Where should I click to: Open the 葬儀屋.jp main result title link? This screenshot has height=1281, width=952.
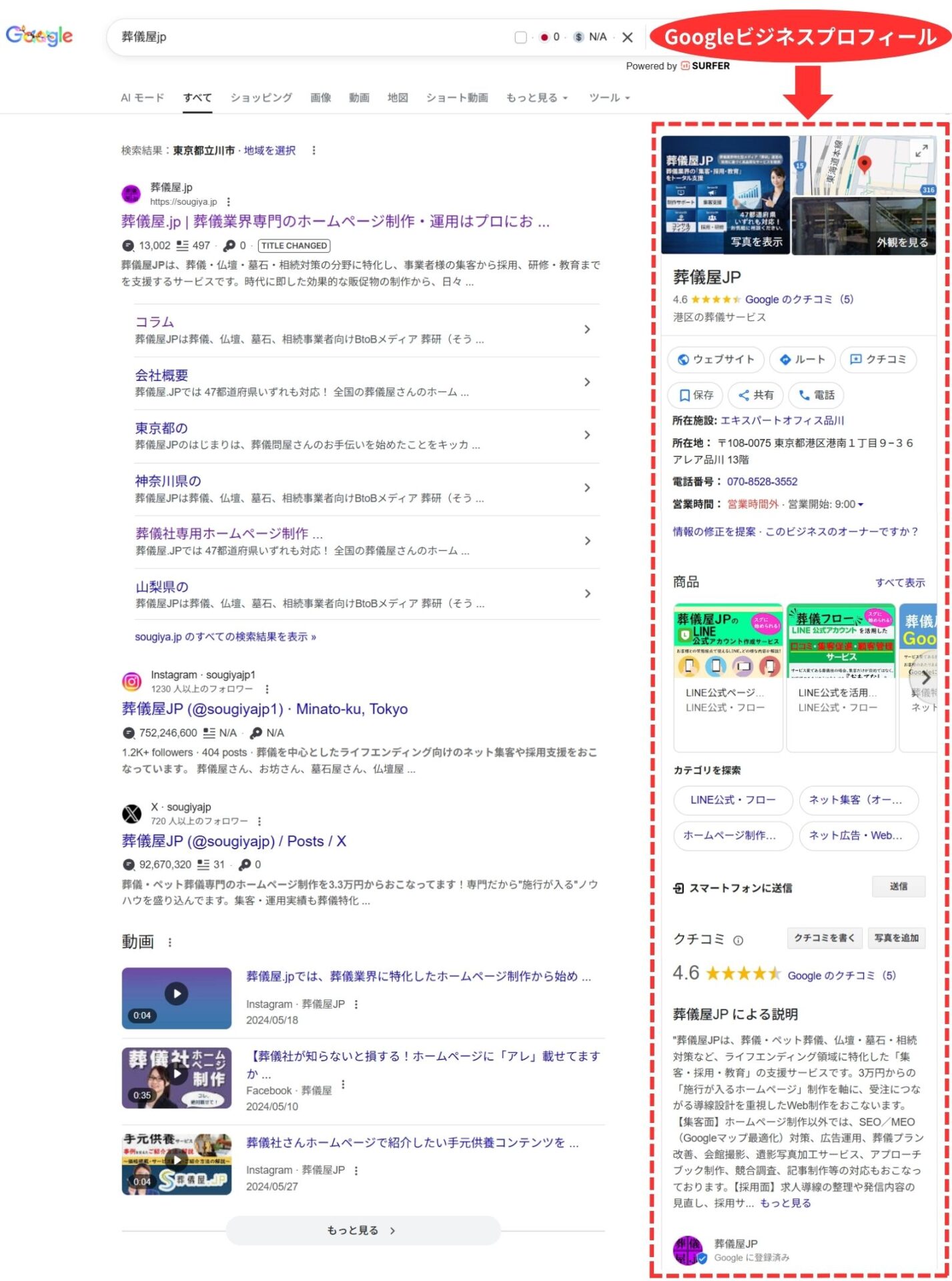point(336,222)
